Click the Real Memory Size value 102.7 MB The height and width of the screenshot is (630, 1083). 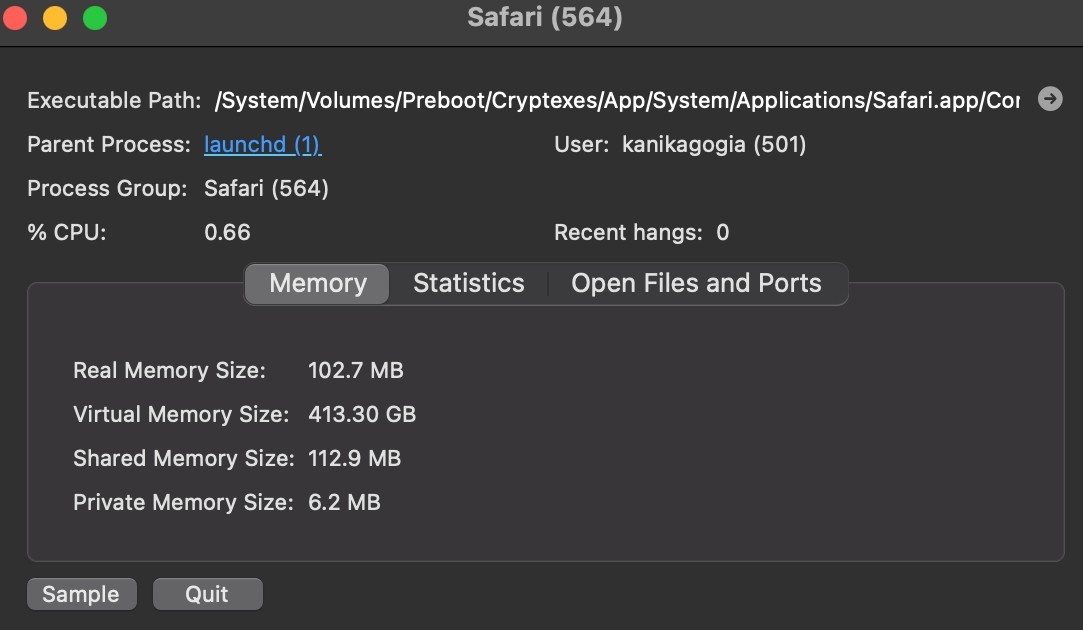pos(356,370)
